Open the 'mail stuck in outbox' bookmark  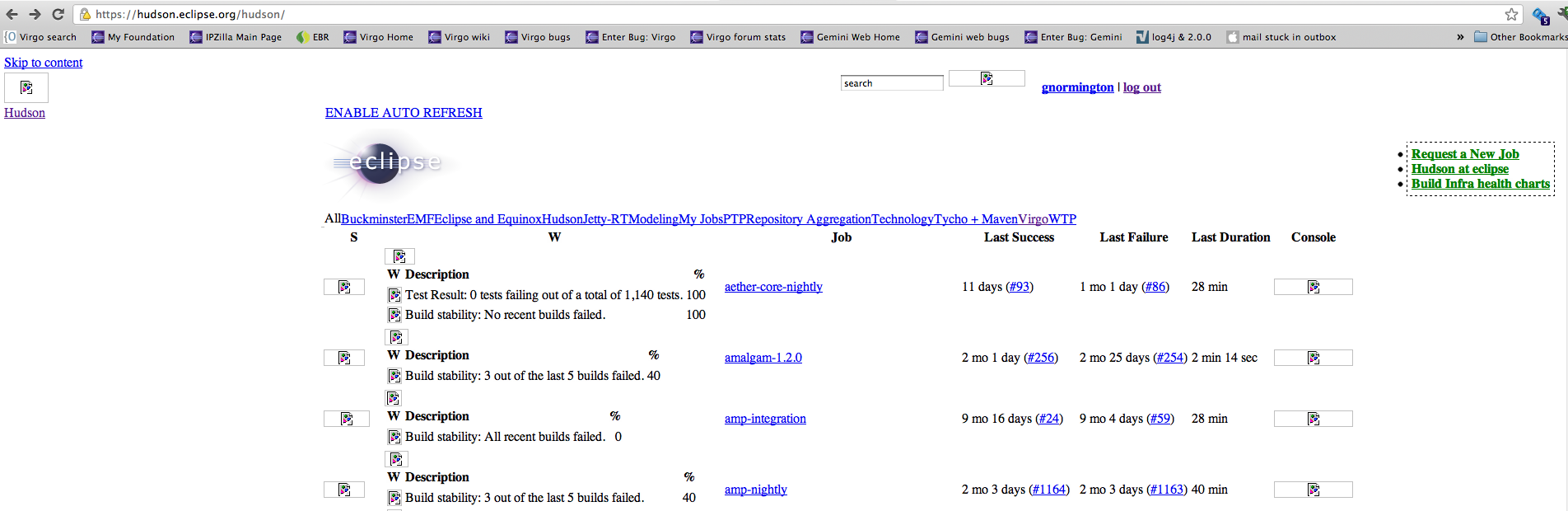tap(1281, 37)
